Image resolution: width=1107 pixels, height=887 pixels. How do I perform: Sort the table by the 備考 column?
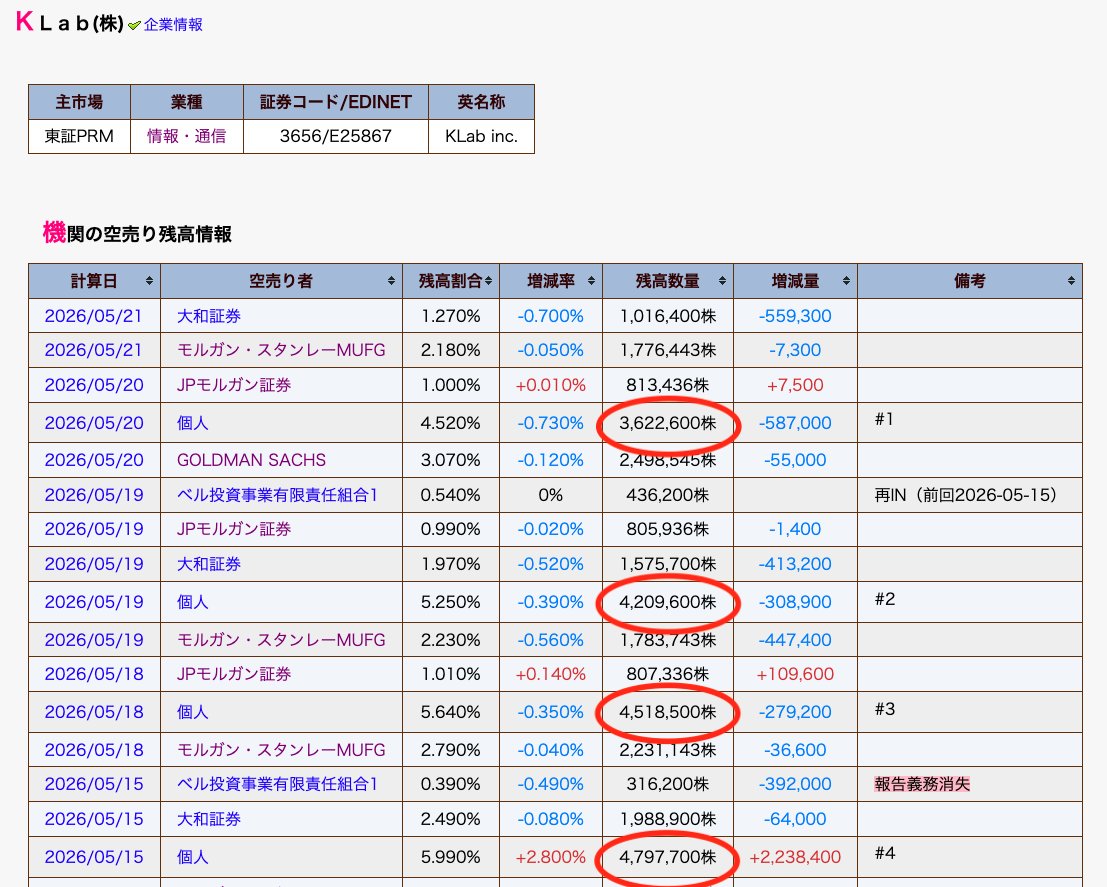[x=1071, y=281]
